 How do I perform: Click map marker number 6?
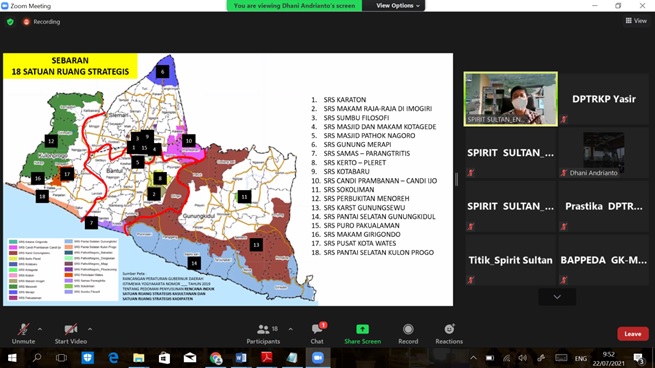coord(162,71)
